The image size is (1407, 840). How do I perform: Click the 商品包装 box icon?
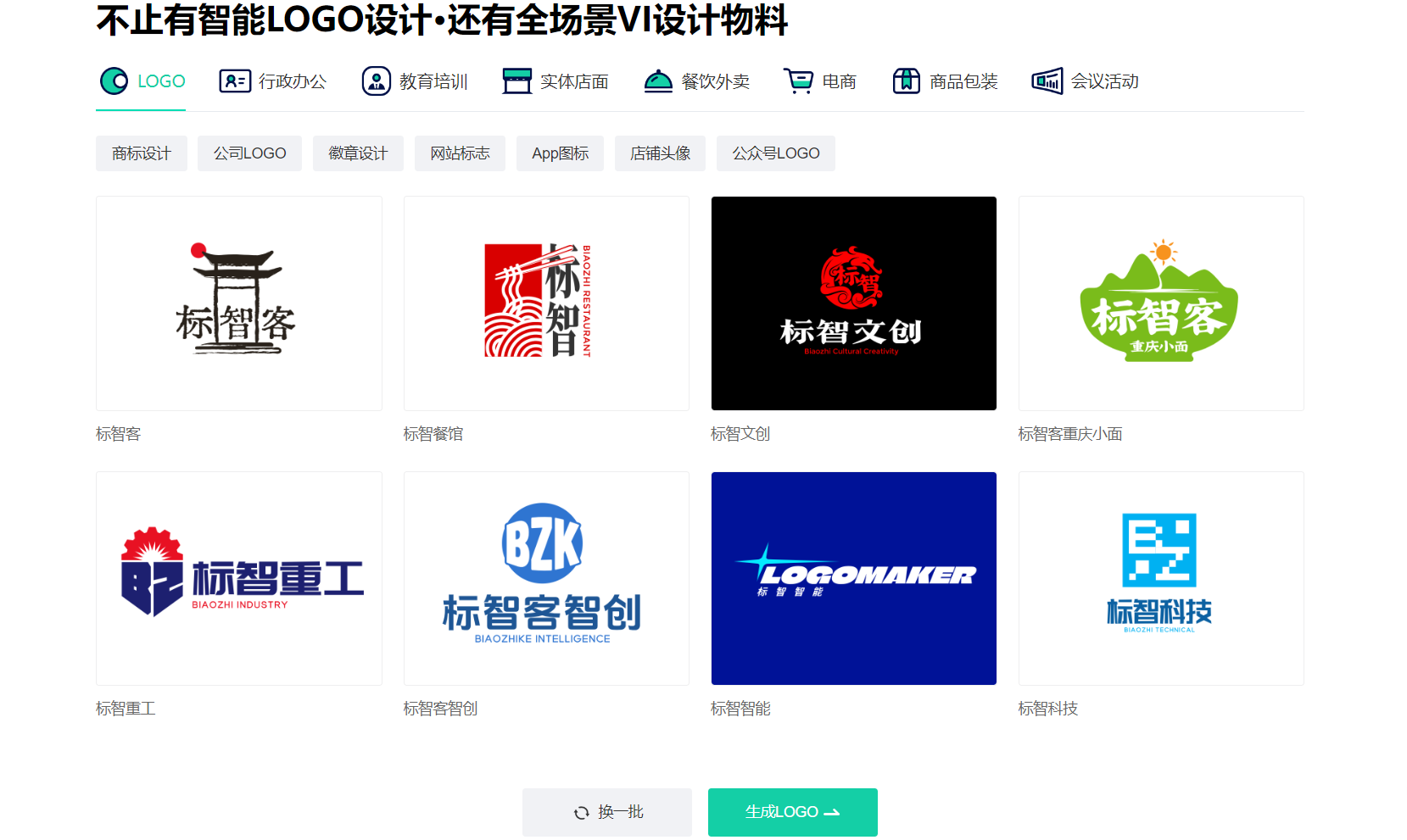click(x=907, y=81)
